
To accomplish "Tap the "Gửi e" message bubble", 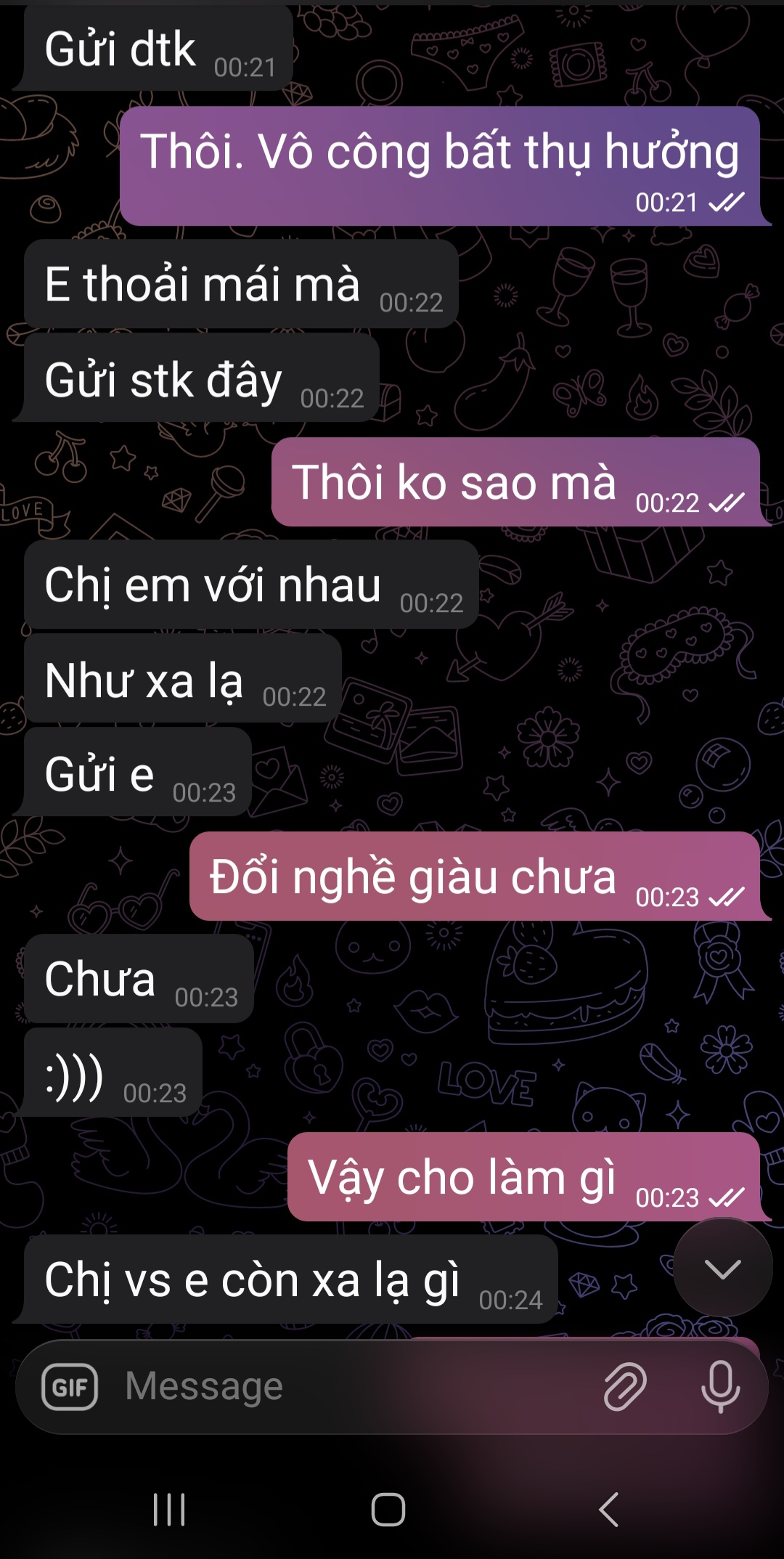I will [138, 773].
